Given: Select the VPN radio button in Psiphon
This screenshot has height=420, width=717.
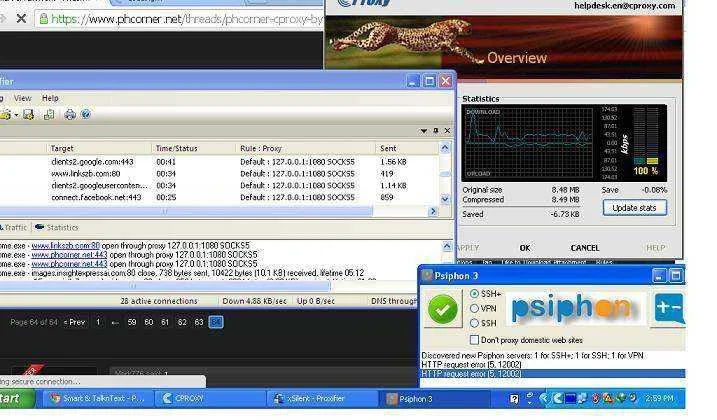Looking at the screenshot, I should pos(474,308).
